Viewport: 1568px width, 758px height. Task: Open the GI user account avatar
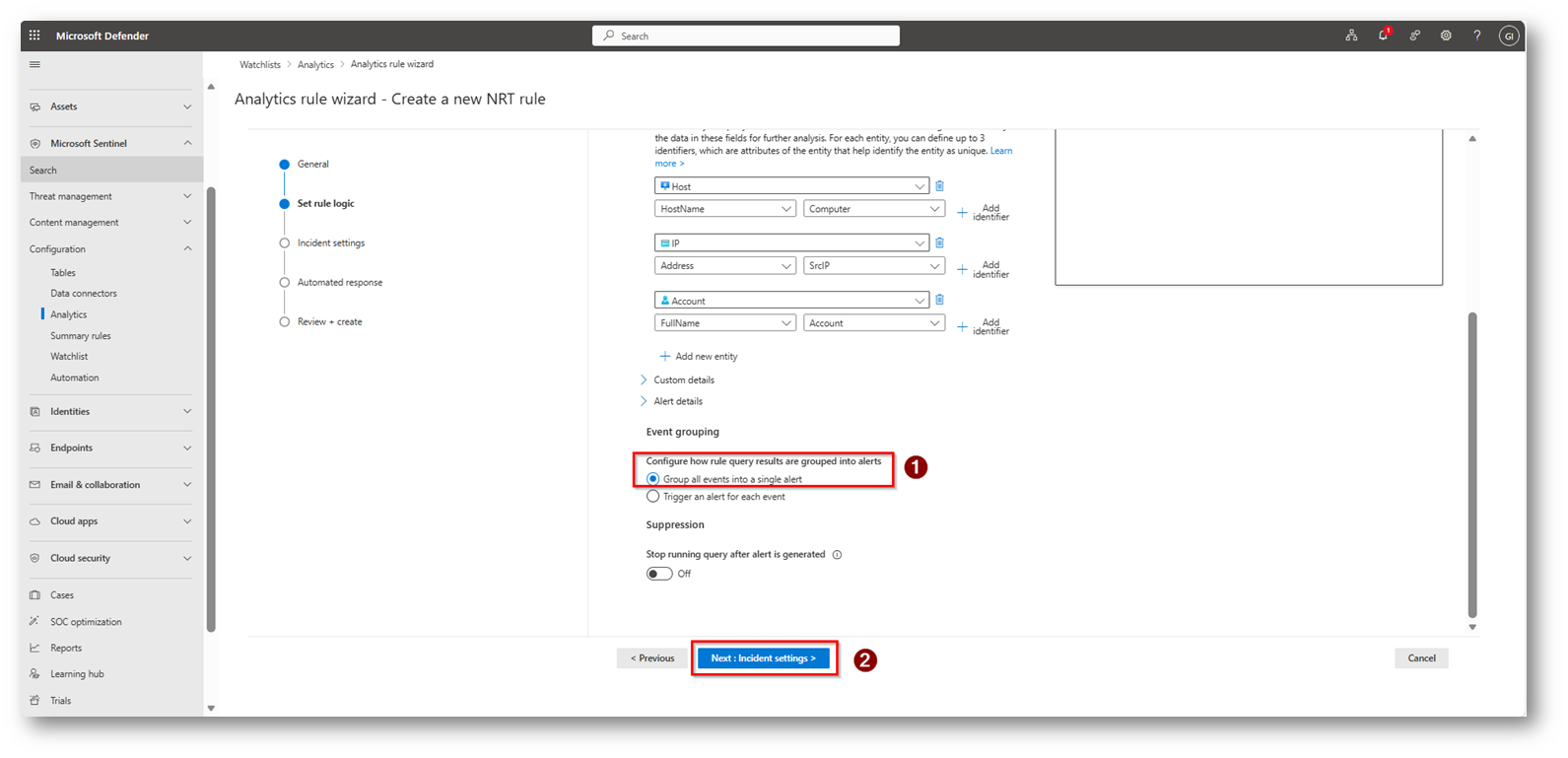pos(1508,35)
